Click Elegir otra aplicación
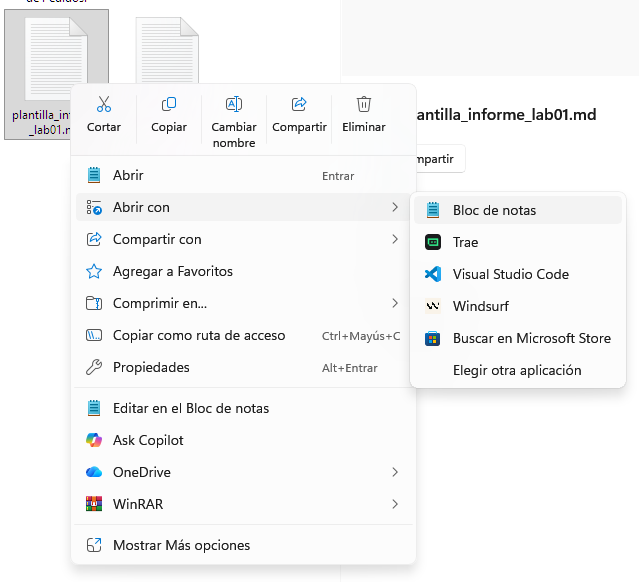The image size is (639, 582). 516,370
